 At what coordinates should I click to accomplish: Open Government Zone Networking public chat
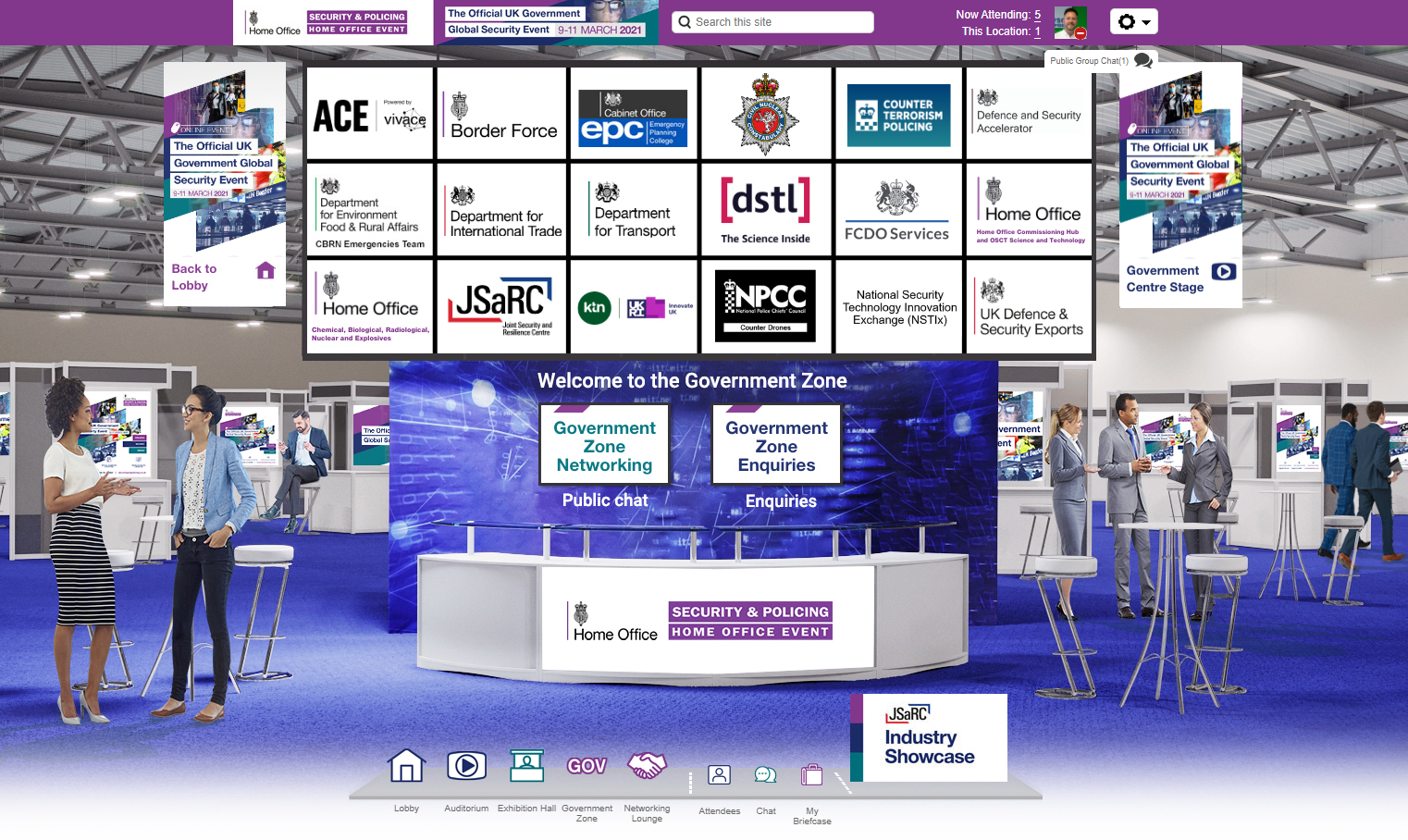click(x=604, y=446)
